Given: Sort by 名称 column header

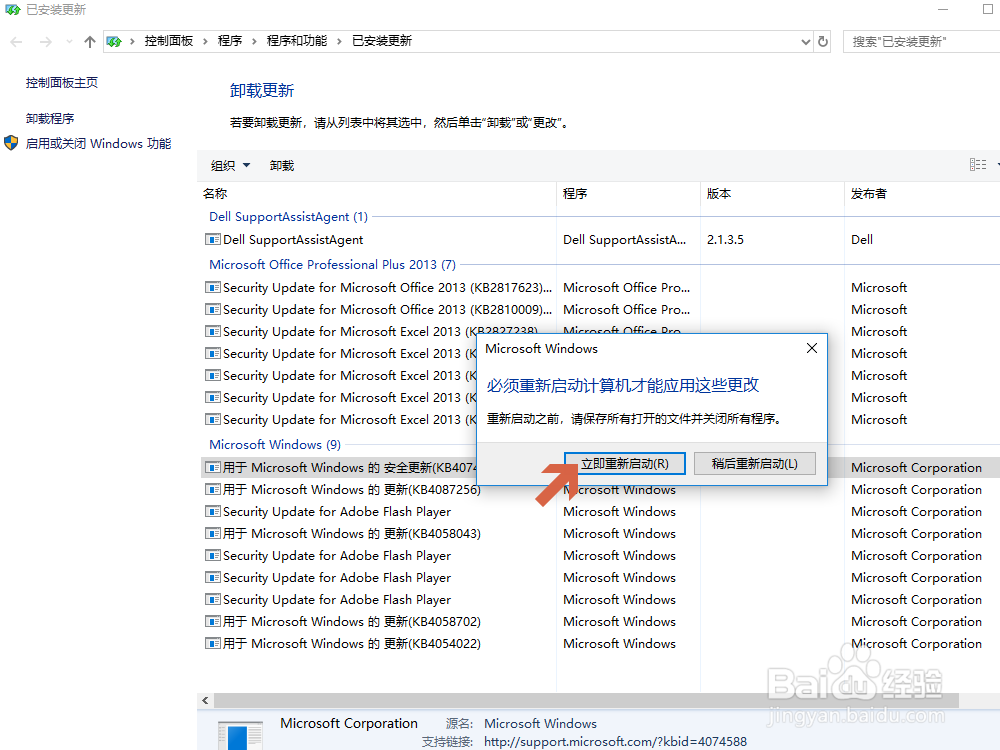Looking at the screenshot, I should click(x=215, y=193).
